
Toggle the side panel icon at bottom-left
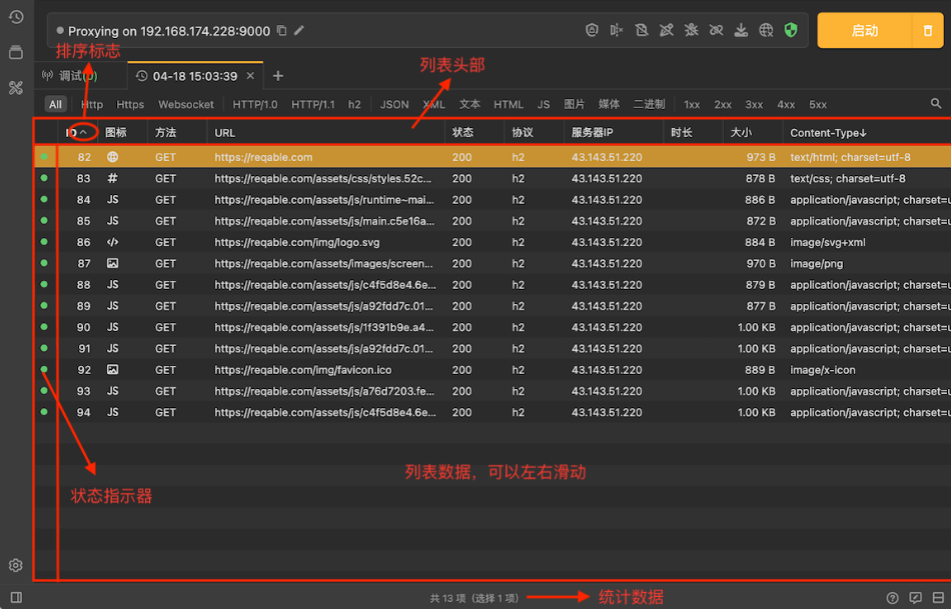click(x=16, y=597)
